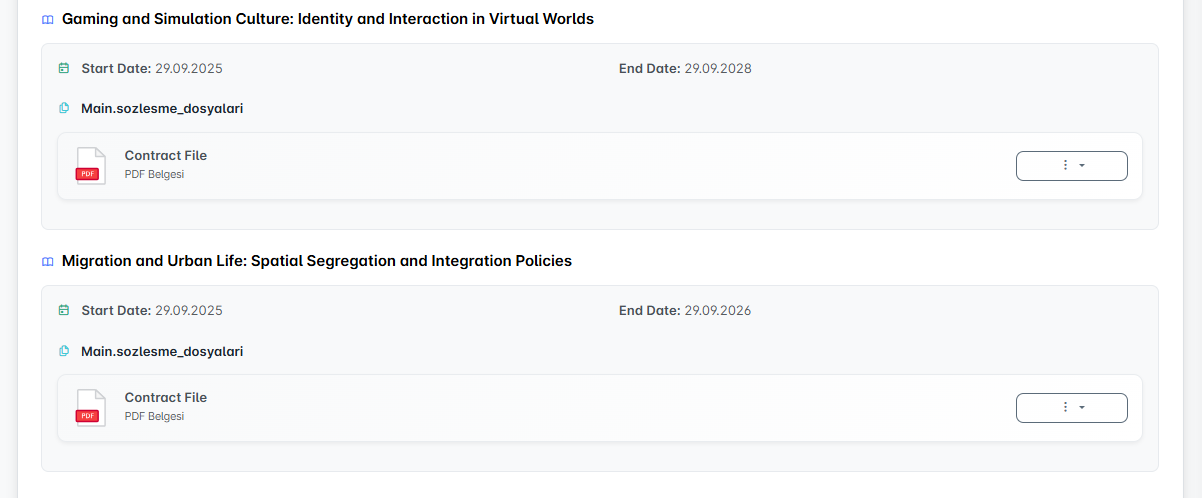
Task: Click the book icon beside Migration and Urban Life
Action: pos(47,261)
